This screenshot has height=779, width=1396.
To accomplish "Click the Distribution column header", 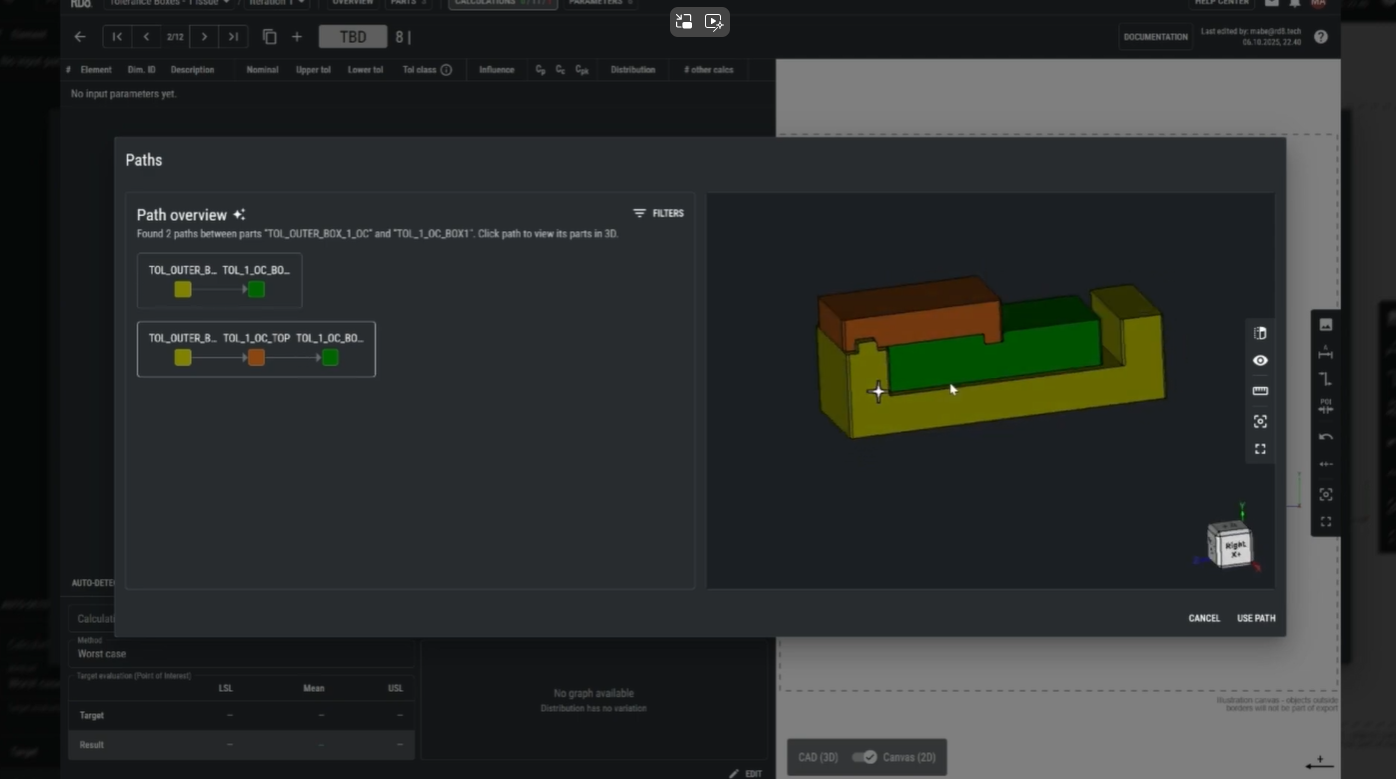I will (633, 70).
